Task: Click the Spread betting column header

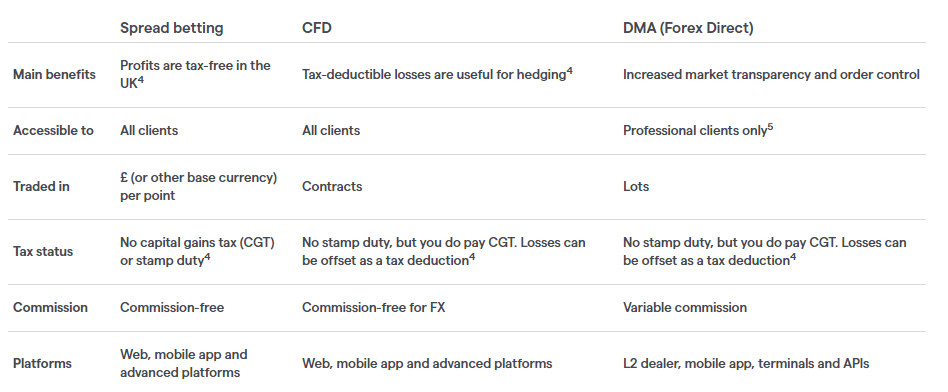Action: point(172,28)
